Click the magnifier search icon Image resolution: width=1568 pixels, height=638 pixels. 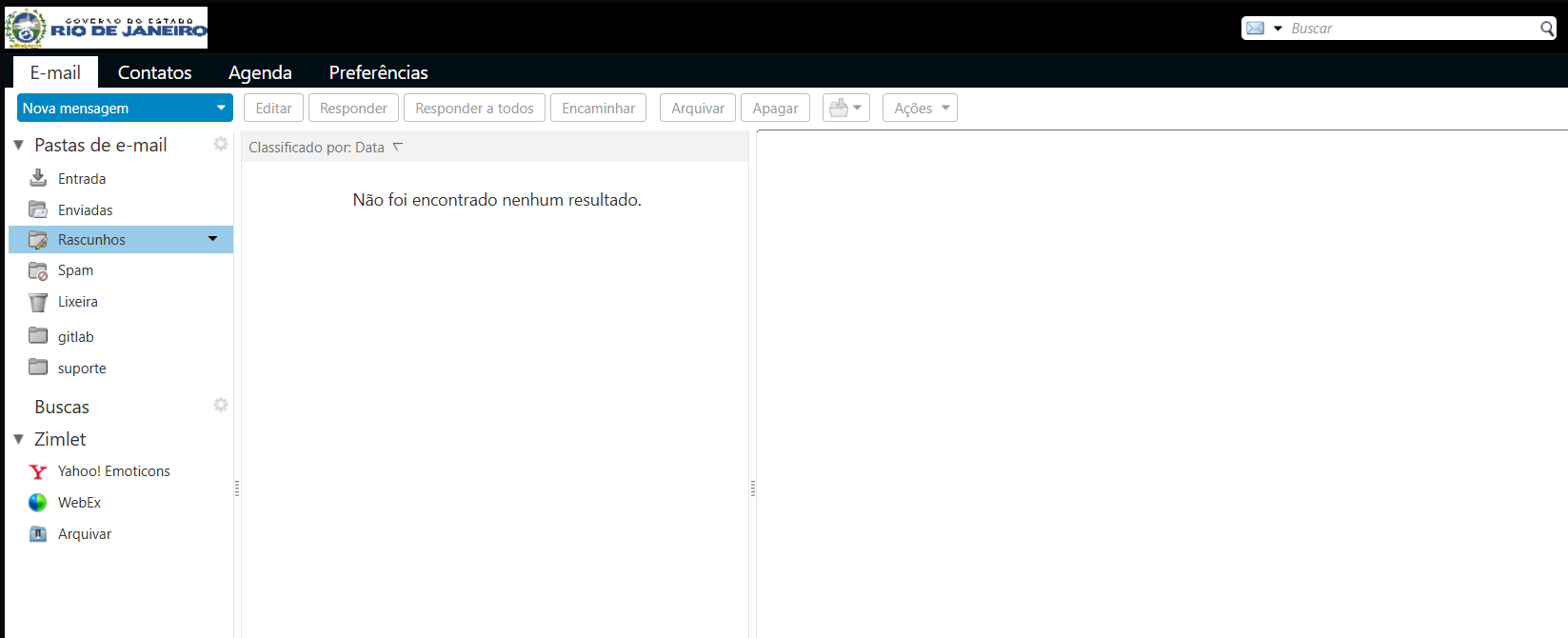click(1547, 29)
